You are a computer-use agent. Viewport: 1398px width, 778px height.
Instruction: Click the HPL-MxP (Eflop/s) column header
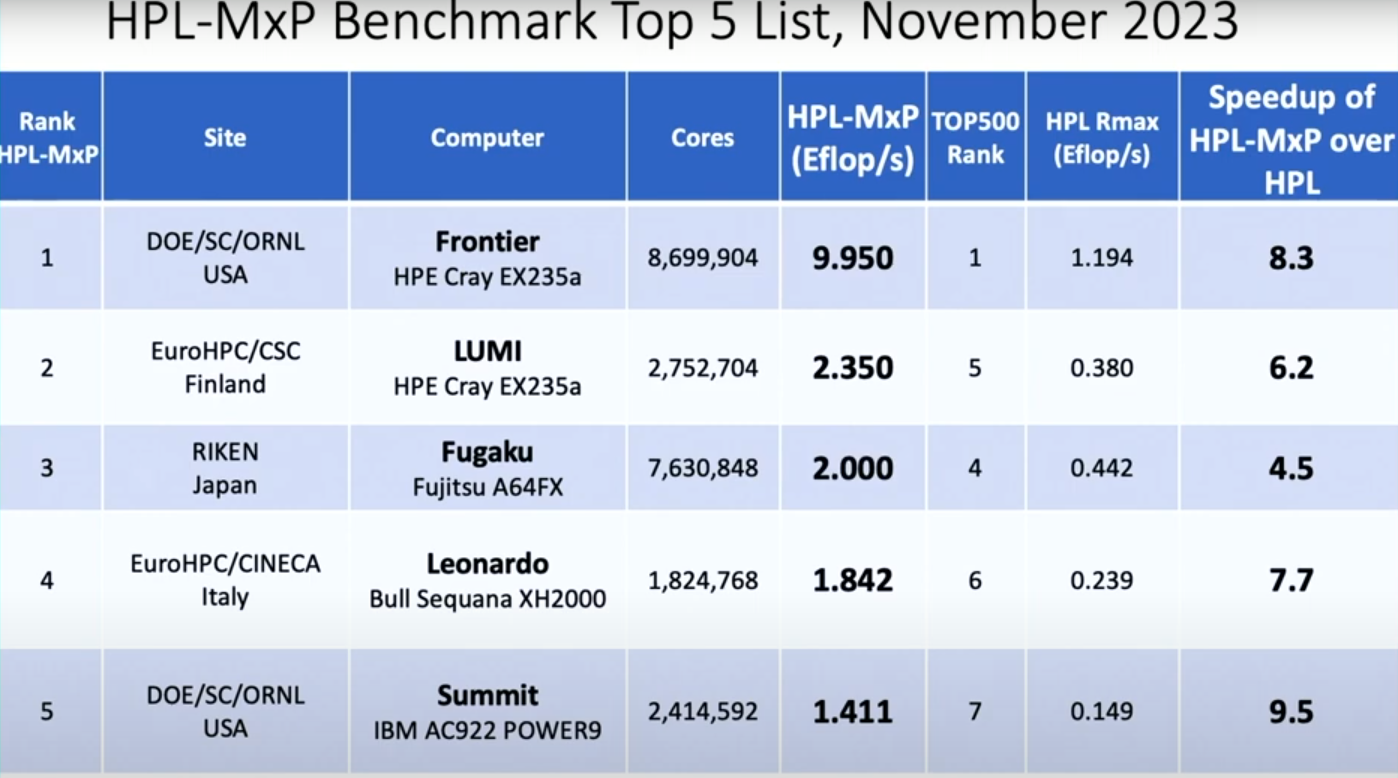tap(852, 137)
